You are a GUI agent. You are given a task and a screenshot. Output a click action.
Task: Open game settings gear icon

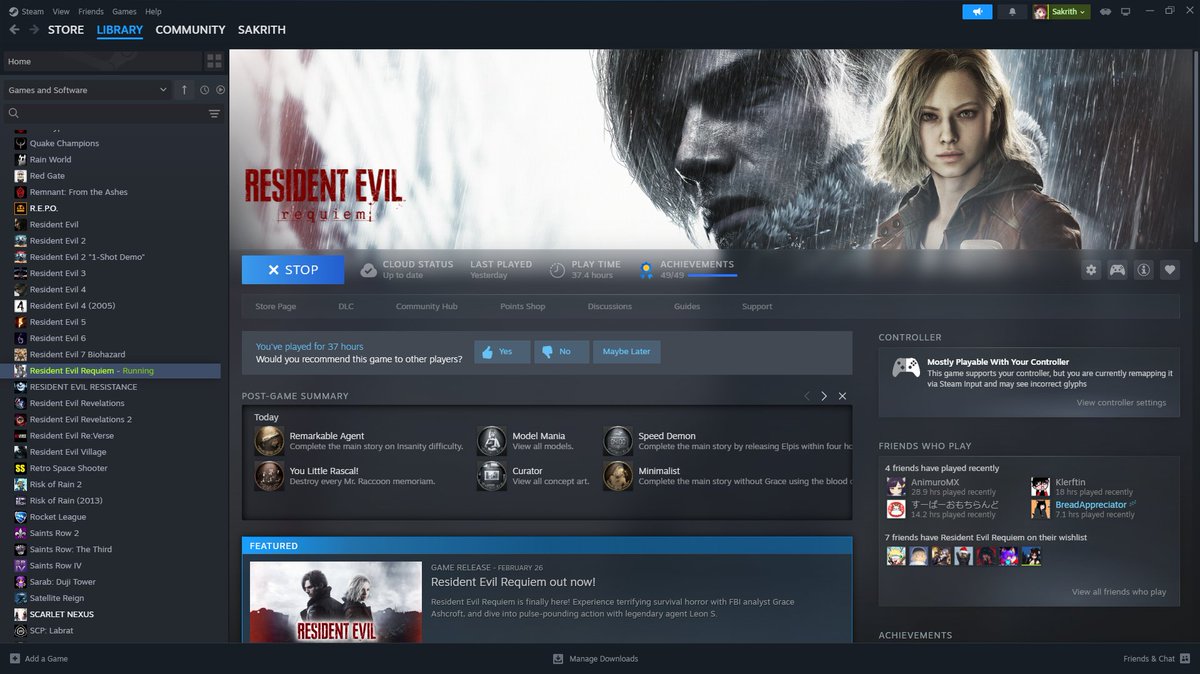coord(1091,270)
